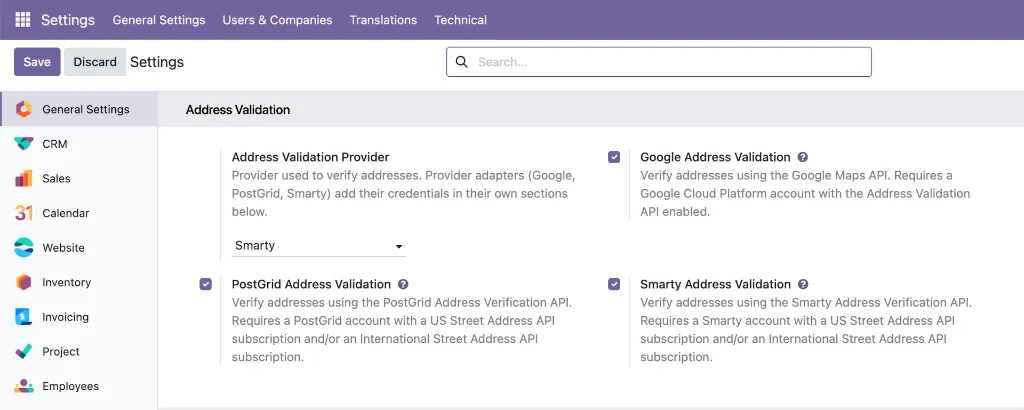Viewport: 1024px width, 410px height.
Task: Select Invoicing in the sidebar
Action: click(x=79, y=317)
